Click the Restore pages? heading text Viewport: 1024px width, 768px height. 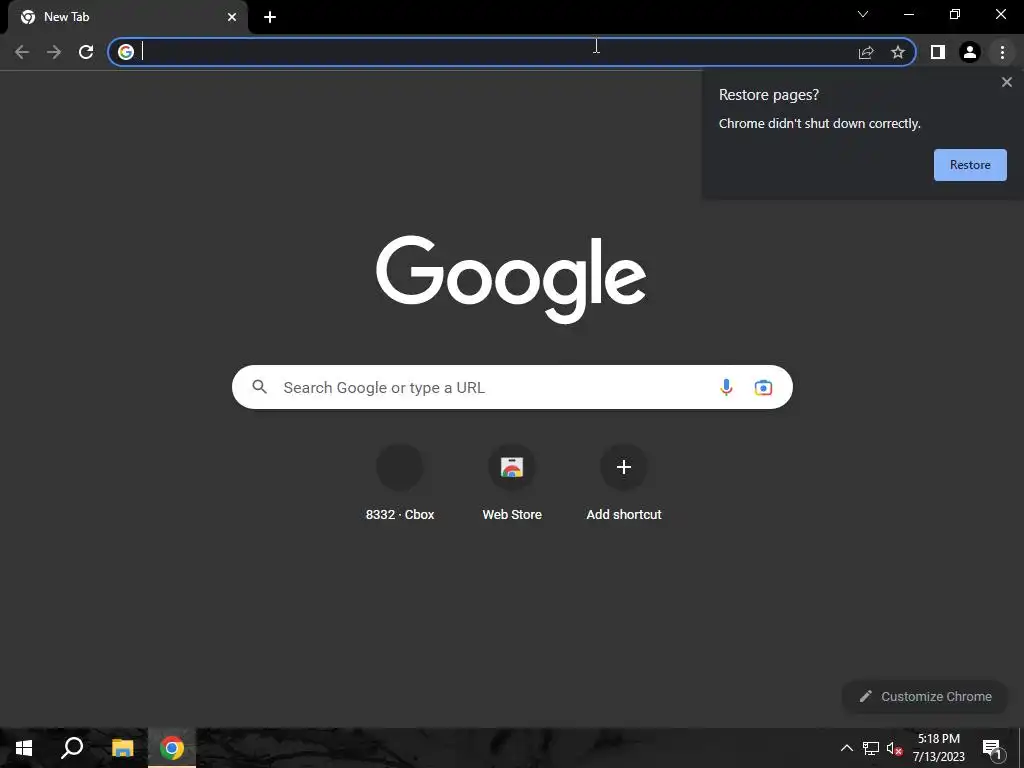769,95
